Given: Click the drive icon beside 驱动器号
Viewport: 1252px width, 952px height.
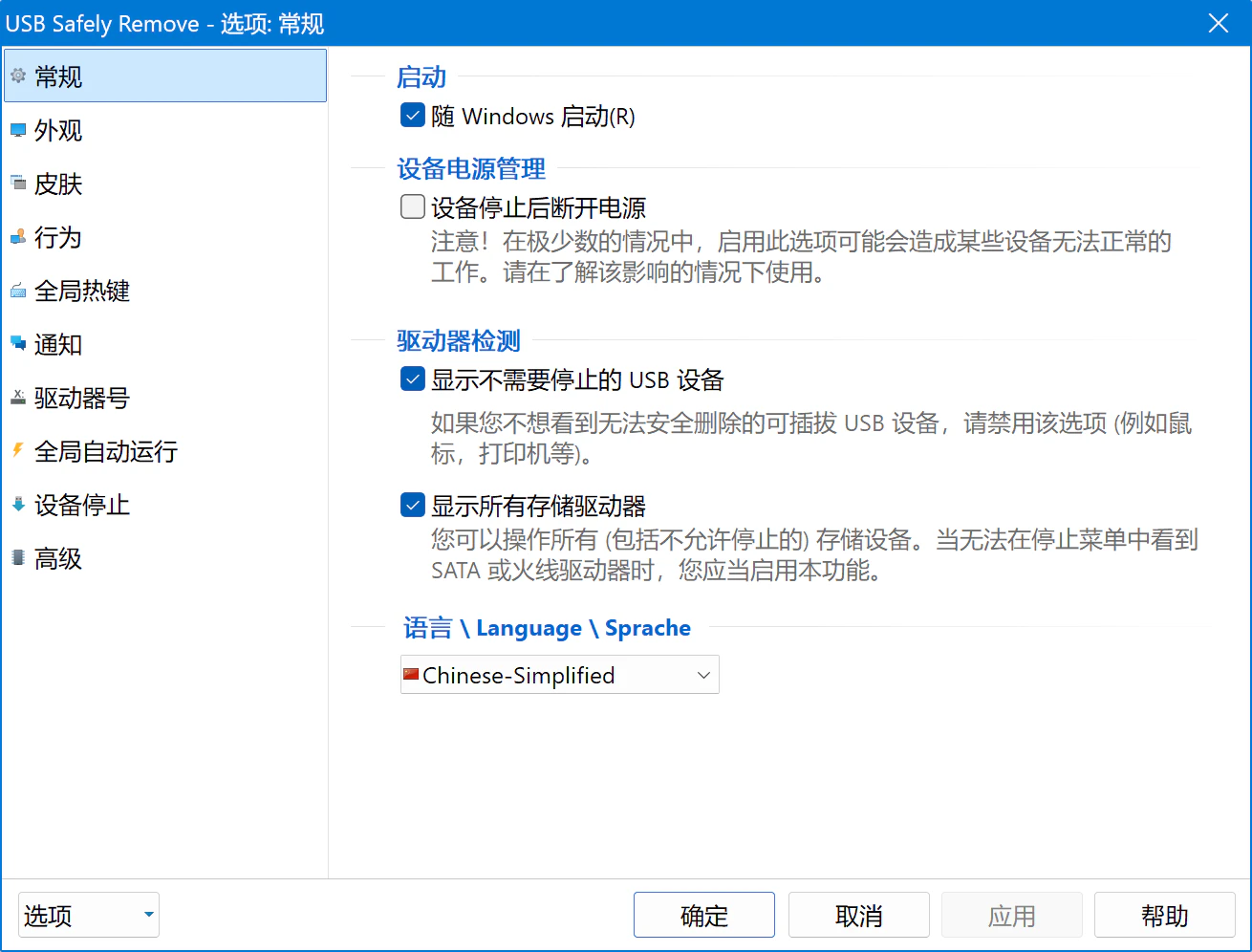Looking at the screenshot, I should (18, 398).
